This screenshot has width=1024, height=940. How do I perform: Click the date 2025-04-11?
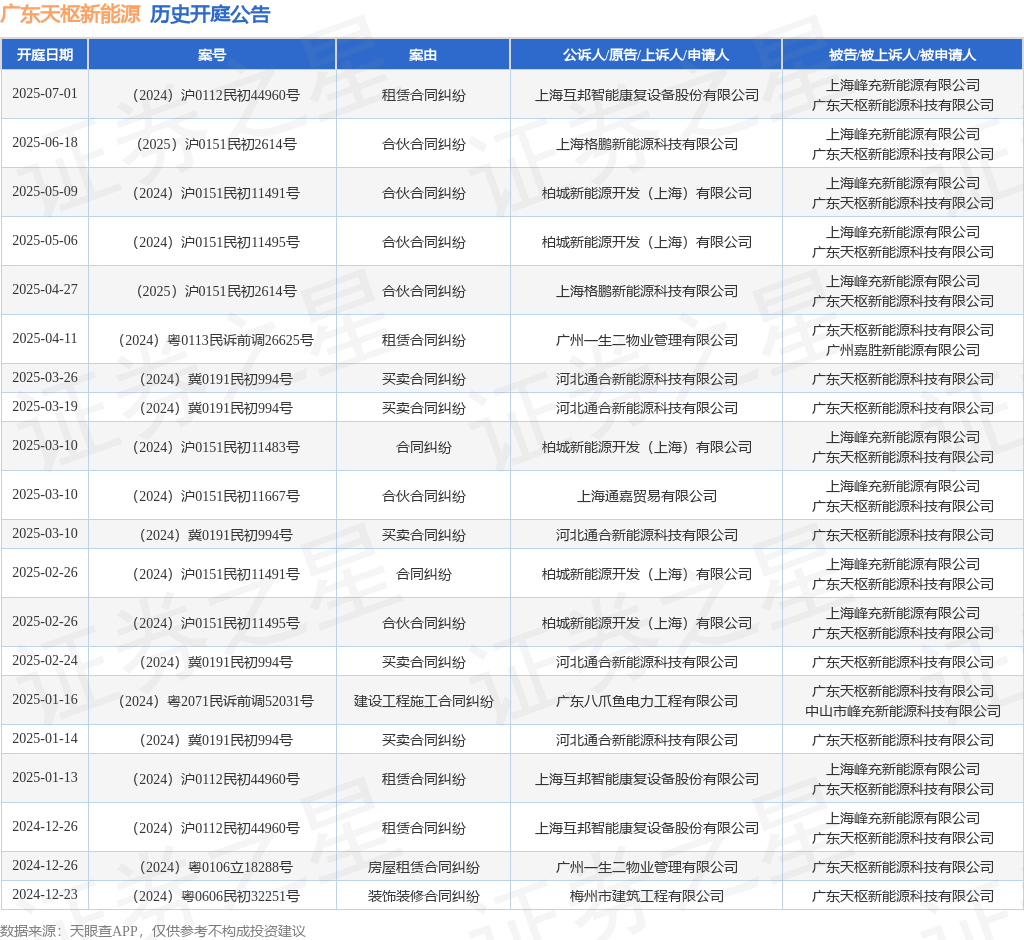[44, 338]
